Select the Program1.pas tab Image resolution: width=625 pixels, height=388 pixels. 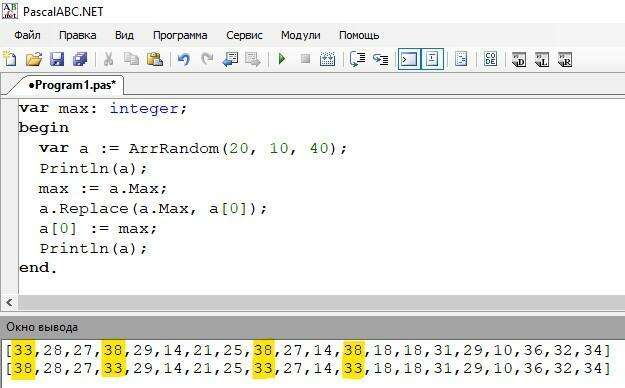coord(72,85)
